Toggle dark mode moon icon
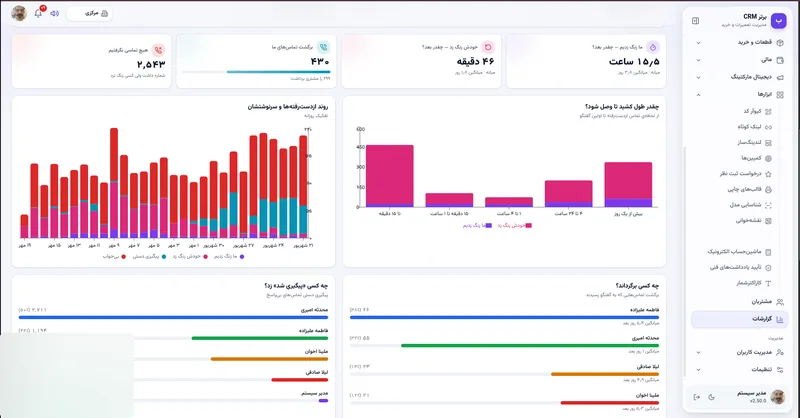 [712, 397]
